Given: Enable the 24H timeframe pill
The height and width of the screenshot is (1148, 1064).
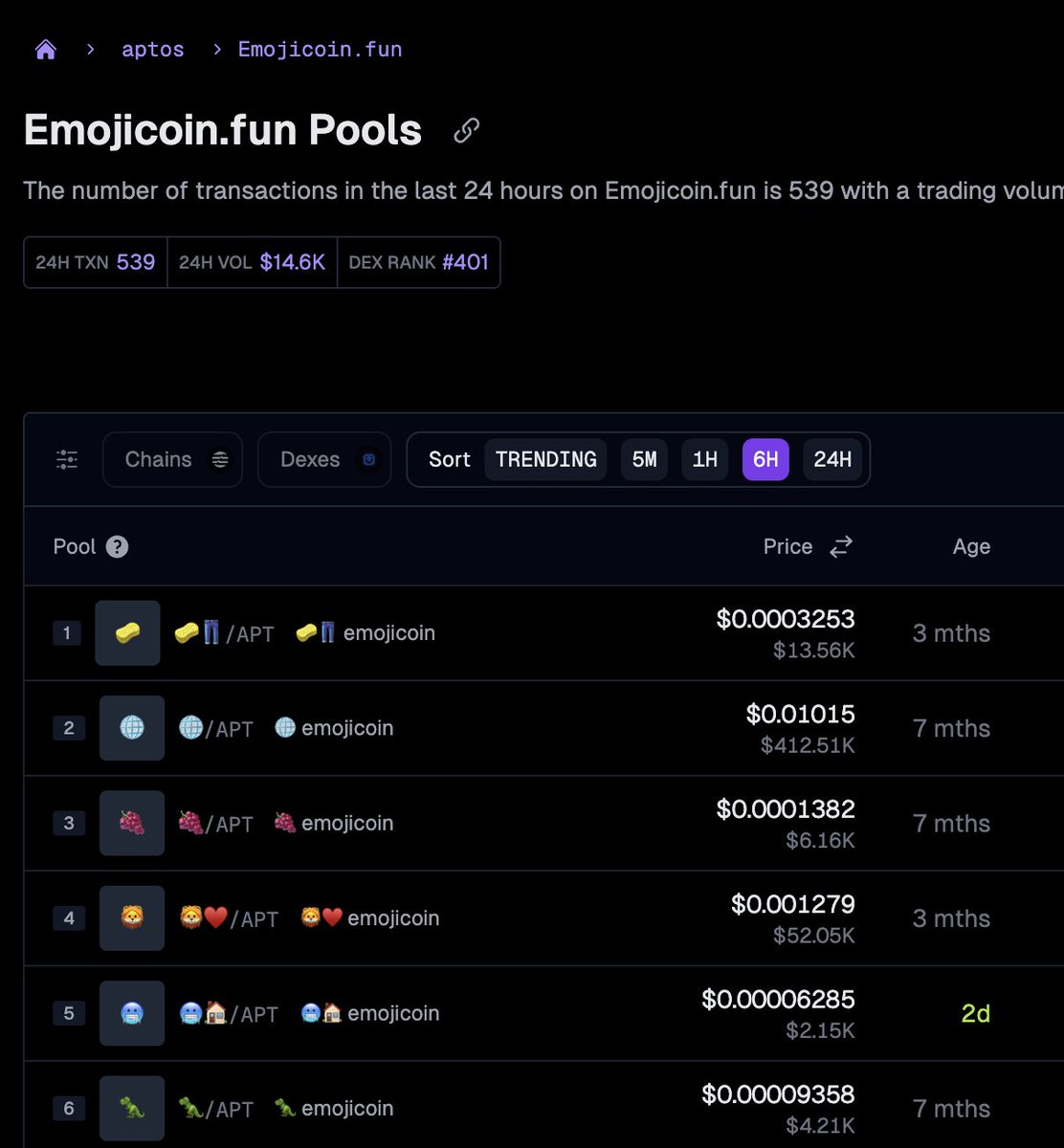Looking at the screenshot, I should point(831,459).
